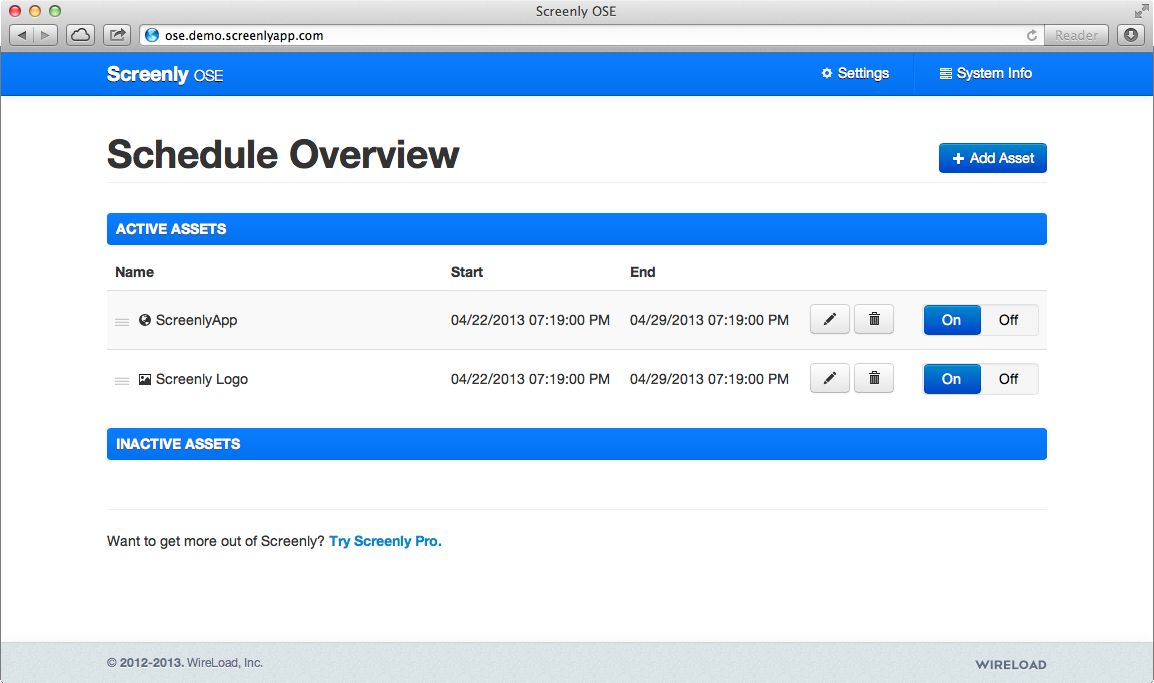Click the Screenly Logo start date 04/22/2013
The height and width of the screenshot is (683, 1154).
click(530, 379)
